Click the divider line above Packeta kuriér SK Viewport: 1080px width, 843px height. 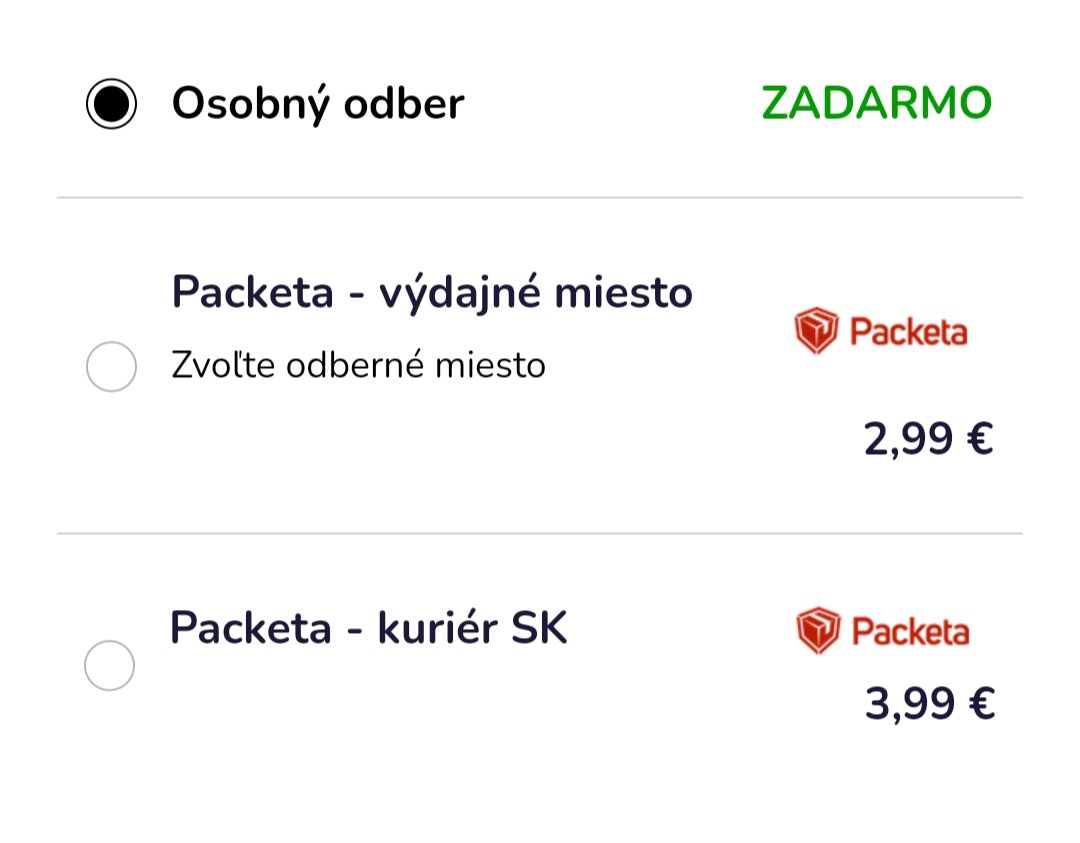(x=540, y=533)
